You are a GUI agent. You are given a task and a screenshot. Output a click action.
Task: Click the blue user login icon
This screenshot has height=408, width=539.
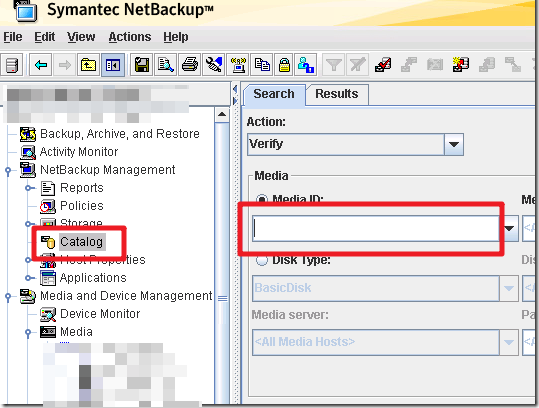click(306, 65)
